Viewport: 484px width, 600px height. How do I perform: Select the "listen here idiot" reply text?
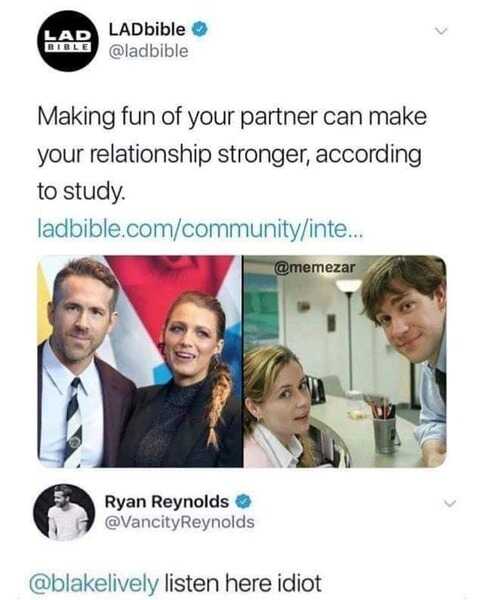click(x=243, y=582)
